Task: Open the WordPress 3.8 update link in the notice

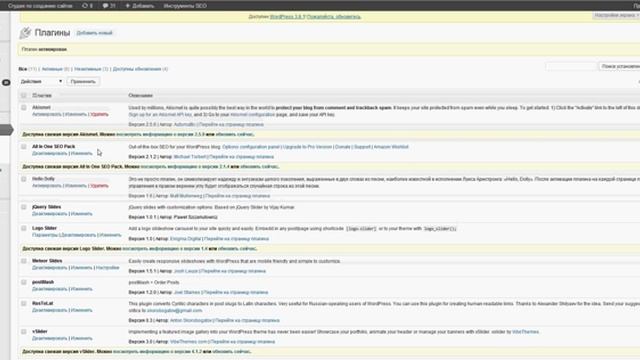Action: 287,17
